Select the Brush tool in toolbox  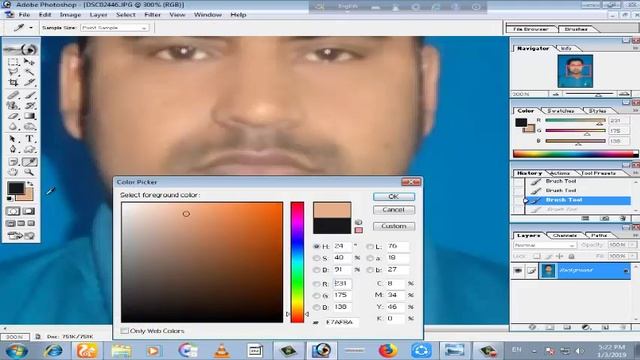pyautogui.click(x=29, y=96)
